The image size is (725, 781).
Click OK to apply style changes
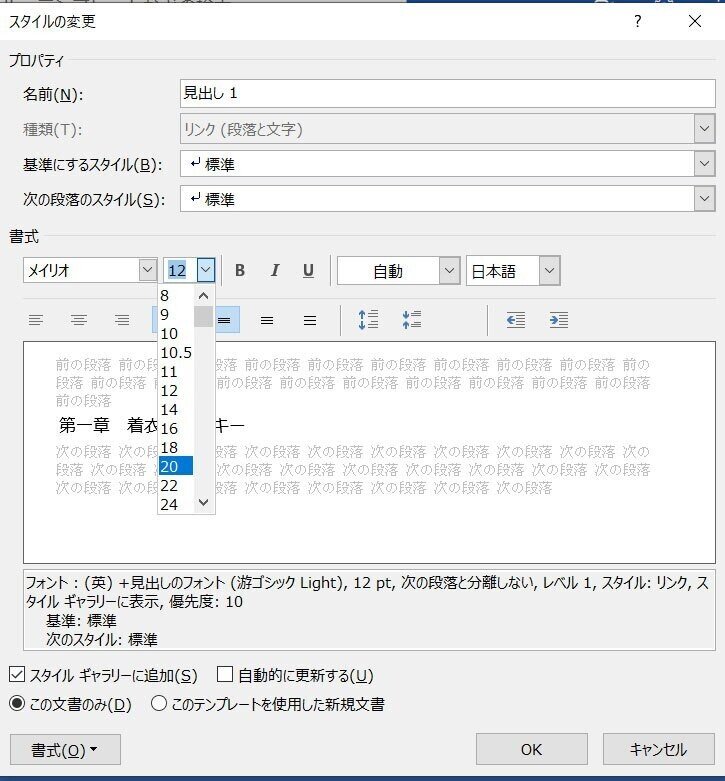coord(531,750)
